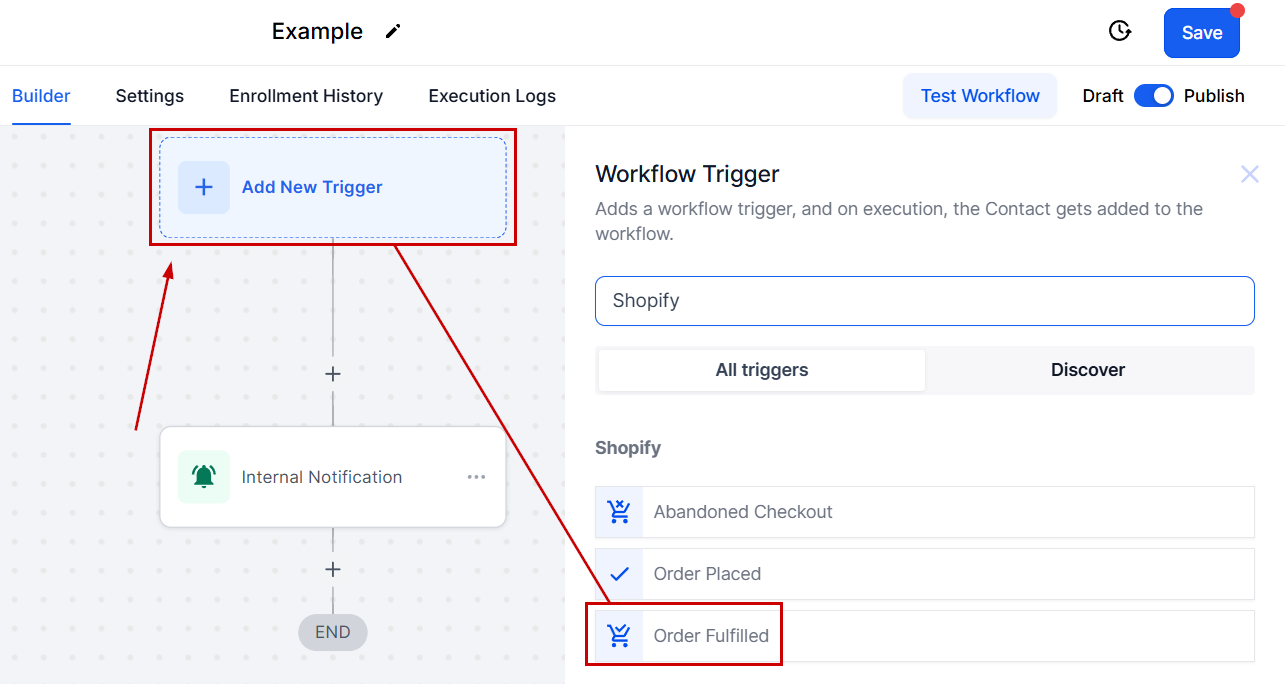Click the Abandoned Checkout cart icon
The height and width of the screenshot is (684, 1285).
click(x=620, y=512)
